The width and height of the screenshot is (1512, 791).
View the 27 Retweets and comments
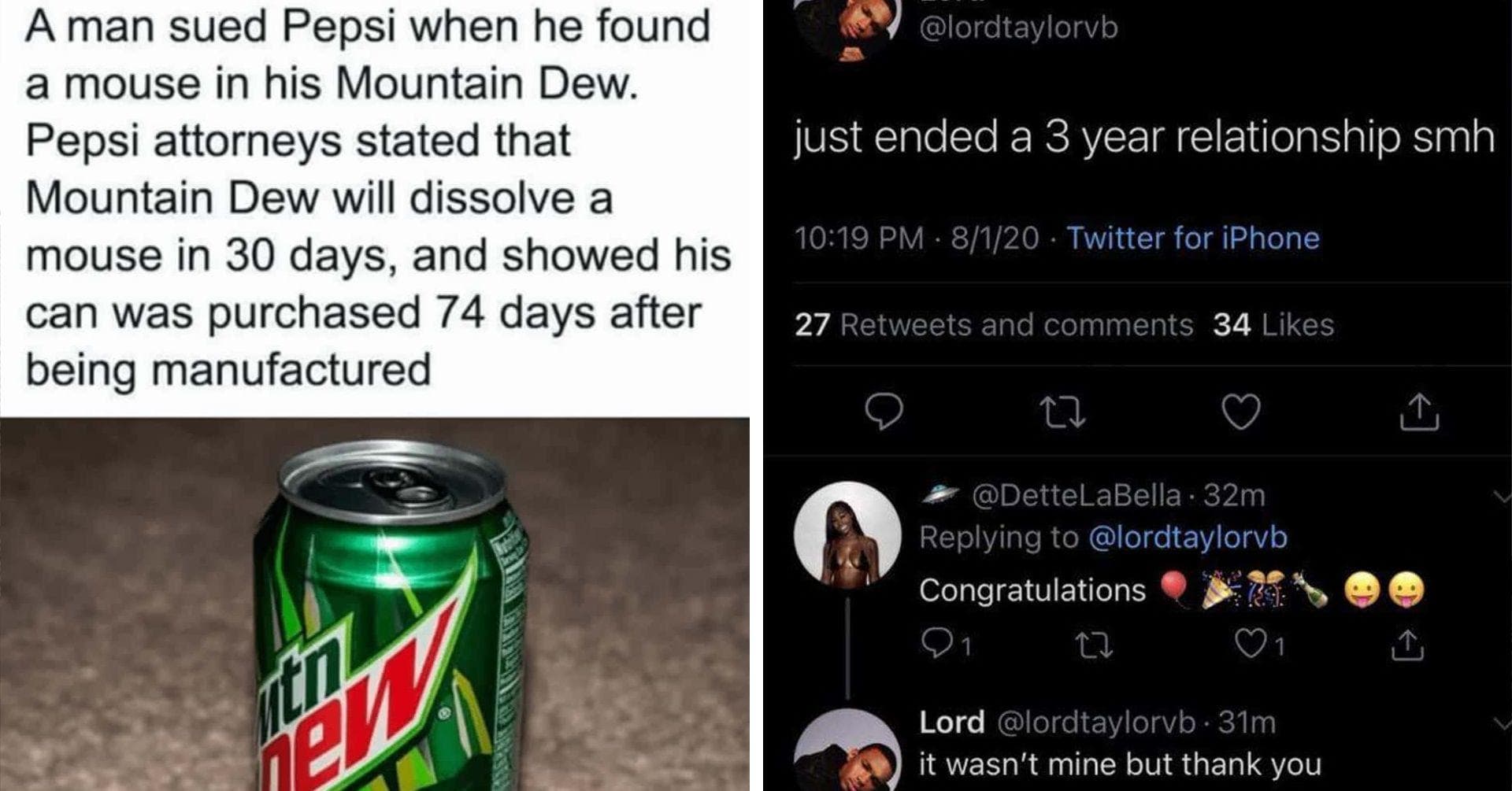(x=994, y=324)
